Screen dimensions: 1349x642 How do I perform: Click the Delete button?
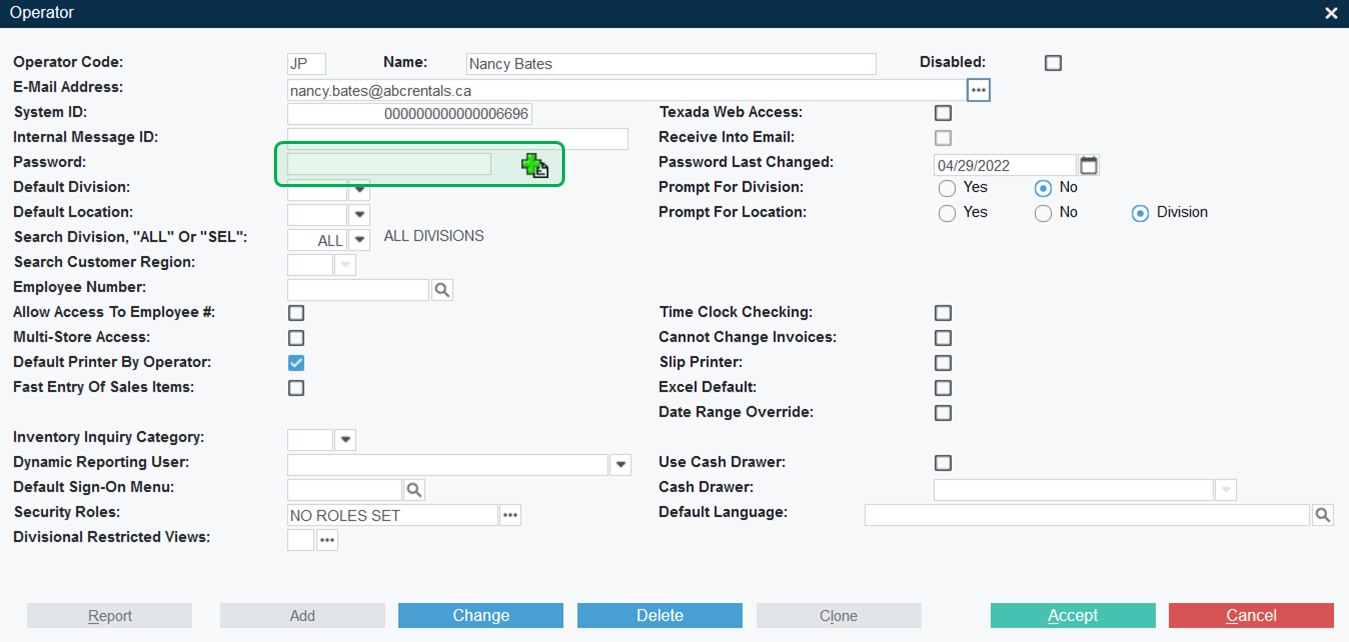pyautogui.click(x=660, y=616)
